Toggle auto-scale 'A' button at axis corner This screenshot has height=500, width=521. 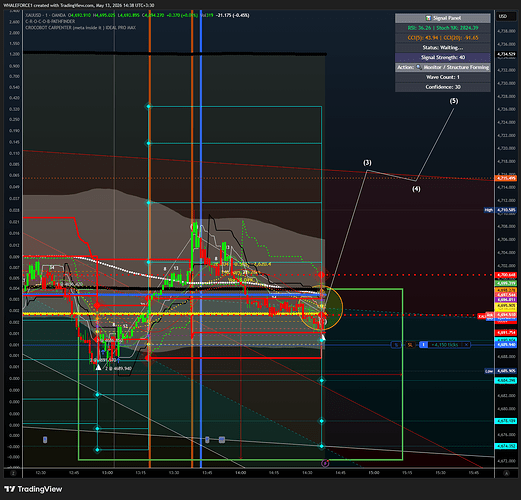coord(506,473)
